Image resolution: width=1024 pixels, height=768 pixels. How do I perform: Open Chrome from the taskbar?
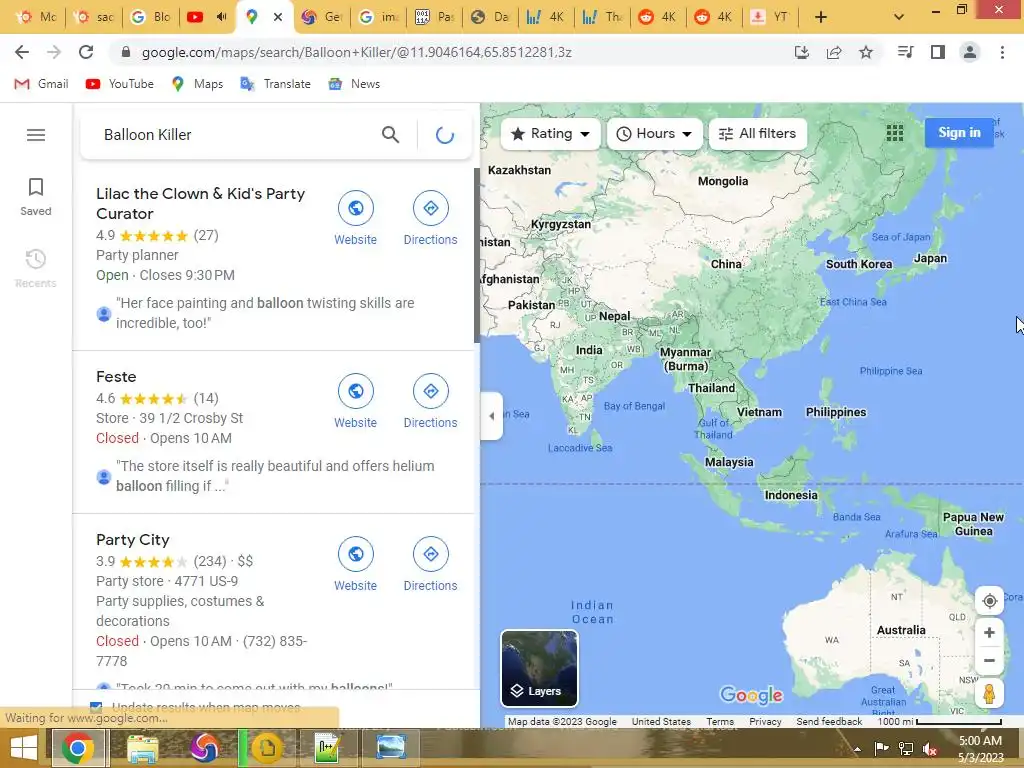point(77,748)
